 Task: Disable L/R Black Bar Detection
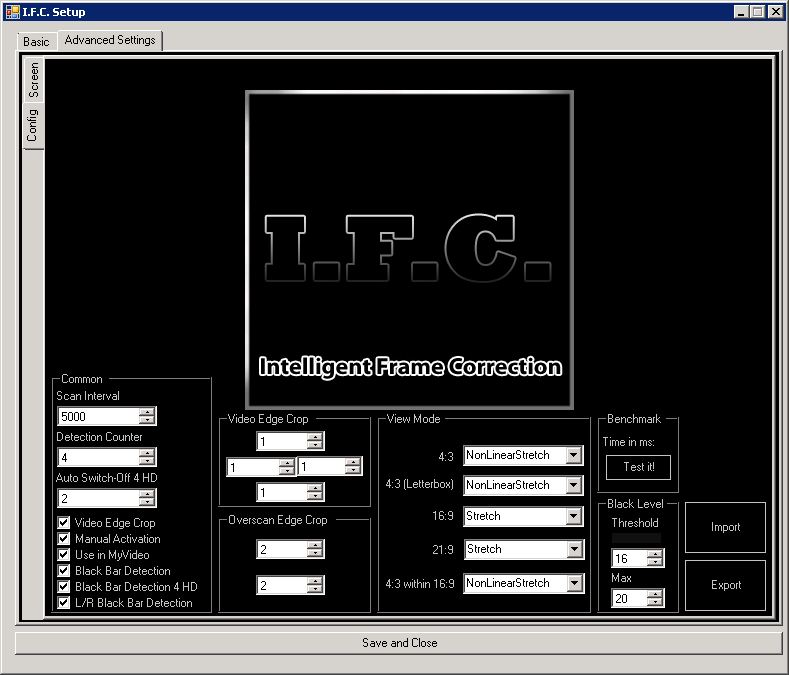[64, 603]
